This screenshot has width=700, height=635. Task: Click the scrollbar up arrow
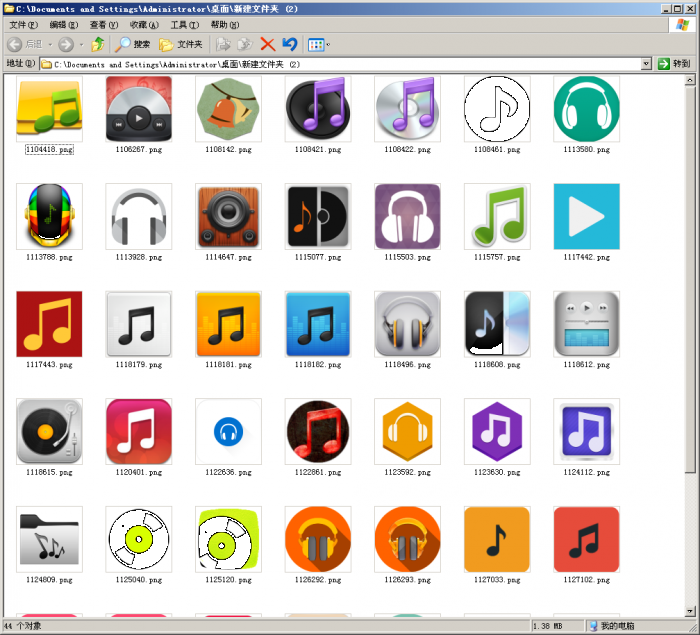[690, 80]
